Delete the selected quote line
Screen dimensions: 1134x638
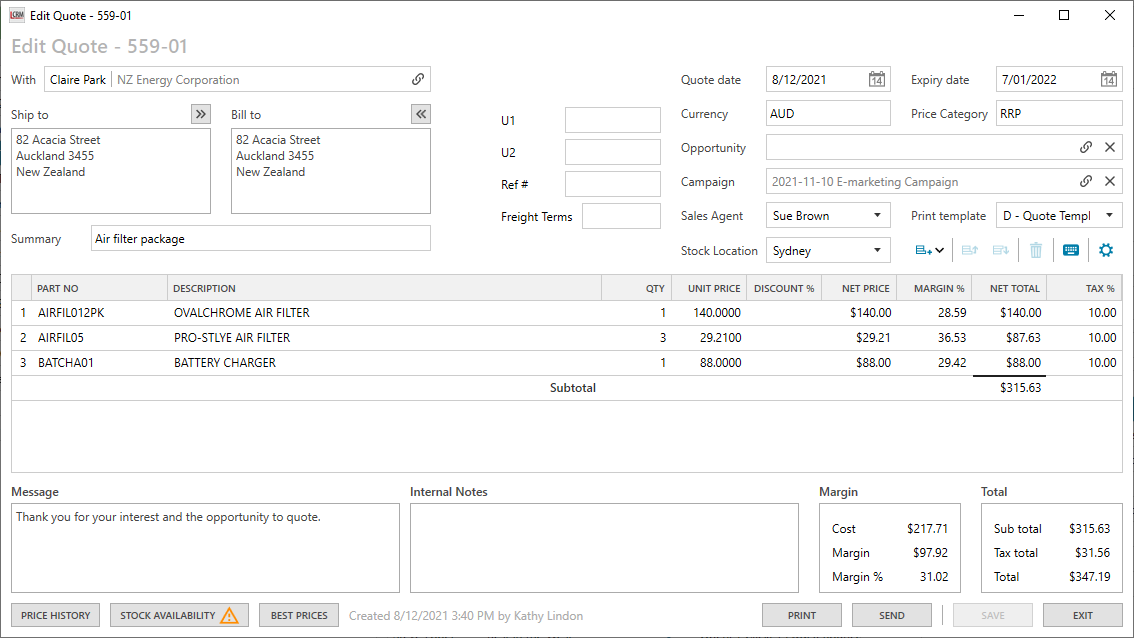pyautogui.click(x=1035, y=250)
